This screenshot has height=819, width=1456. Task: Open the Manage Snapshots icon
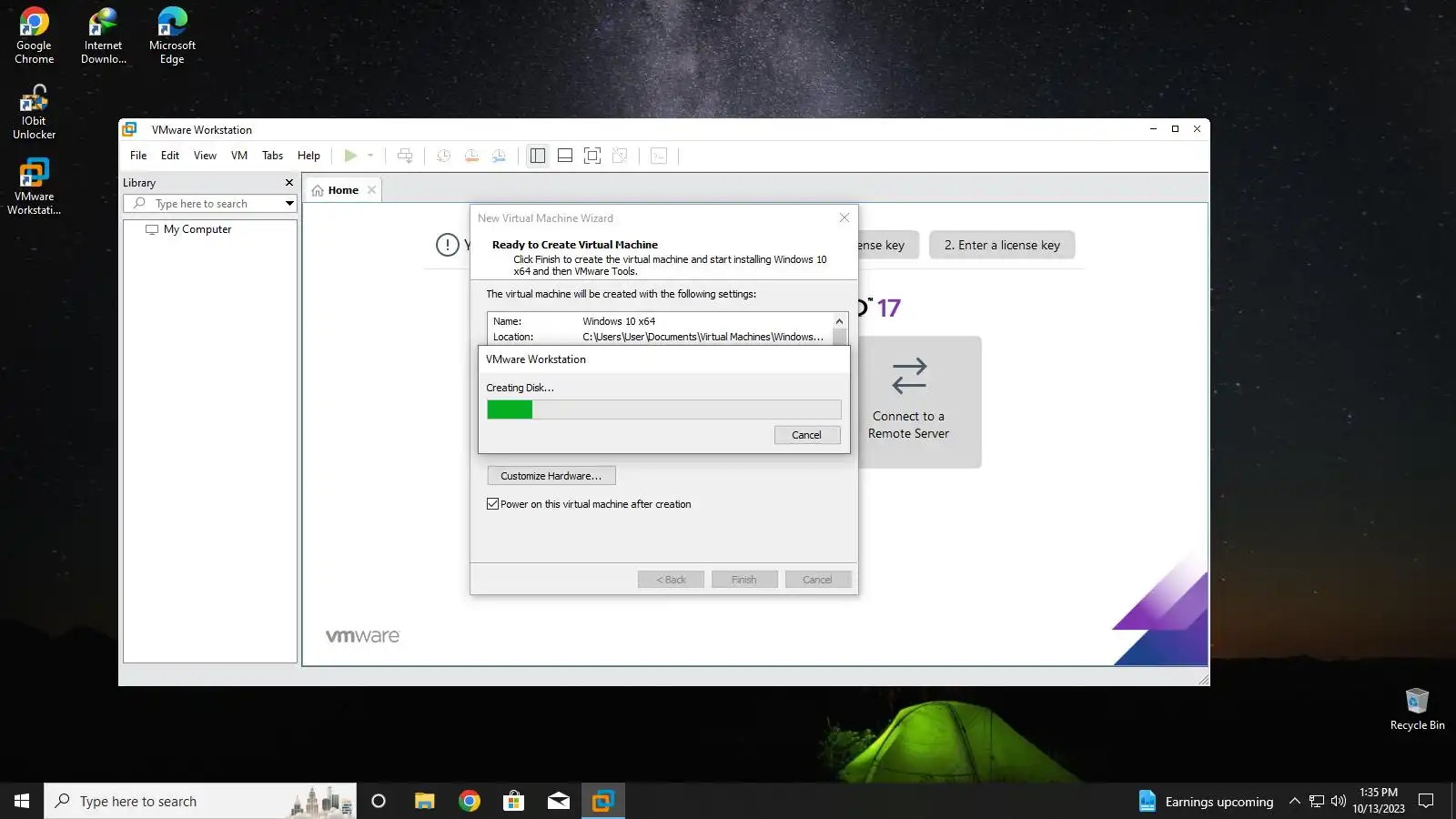(499, 156)
